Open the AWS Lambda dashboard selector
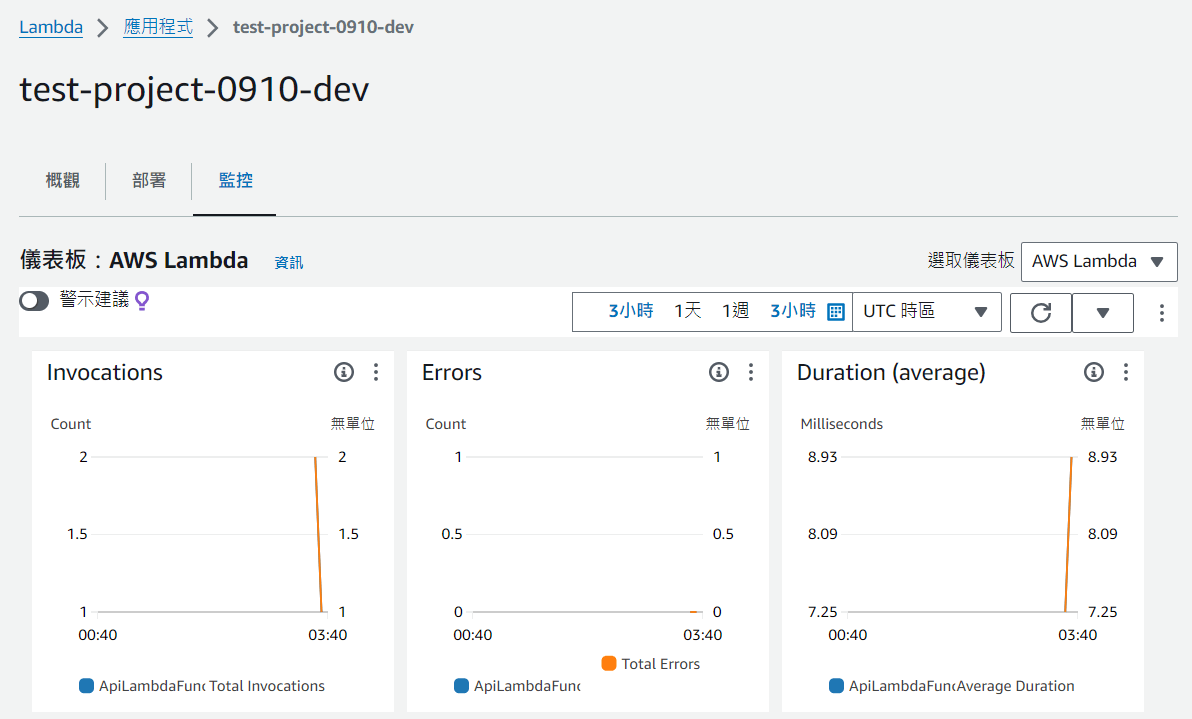The height and width of the screenshot is (719, 1192). click(x=1098, y=261)
